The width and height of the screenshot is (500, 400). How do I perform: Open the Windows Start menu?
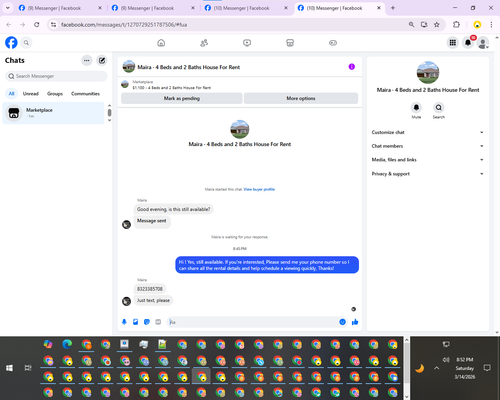click(9, 368)
